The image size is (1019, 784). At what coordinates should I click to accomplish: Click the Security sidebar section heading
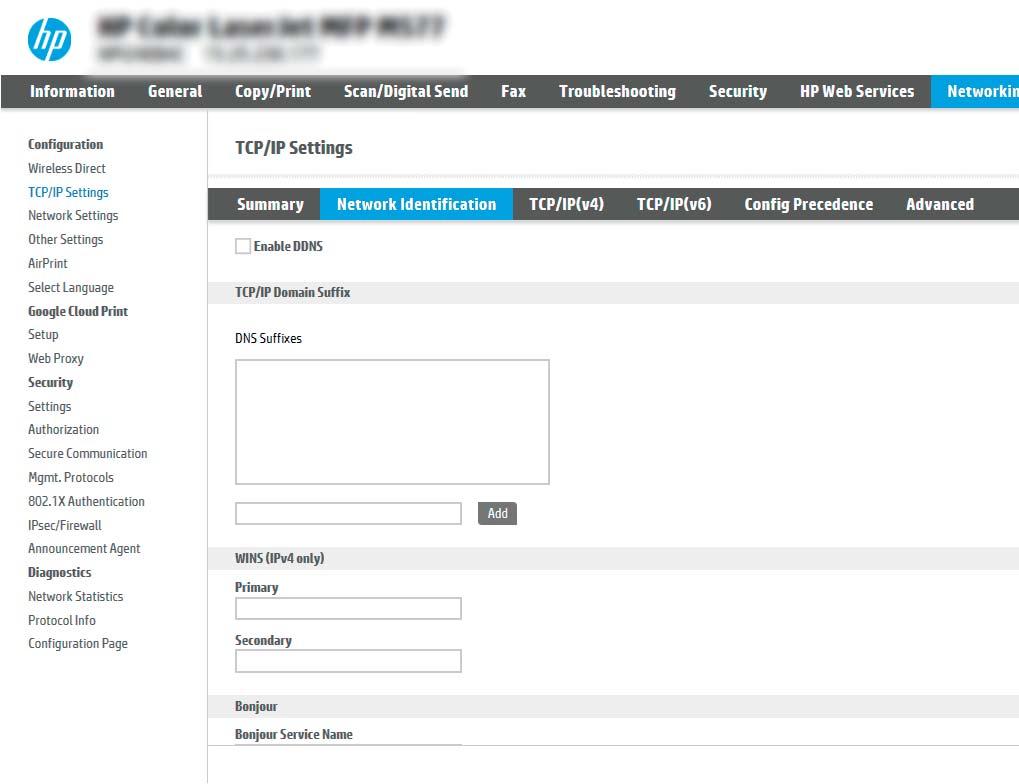coord(51,383)
